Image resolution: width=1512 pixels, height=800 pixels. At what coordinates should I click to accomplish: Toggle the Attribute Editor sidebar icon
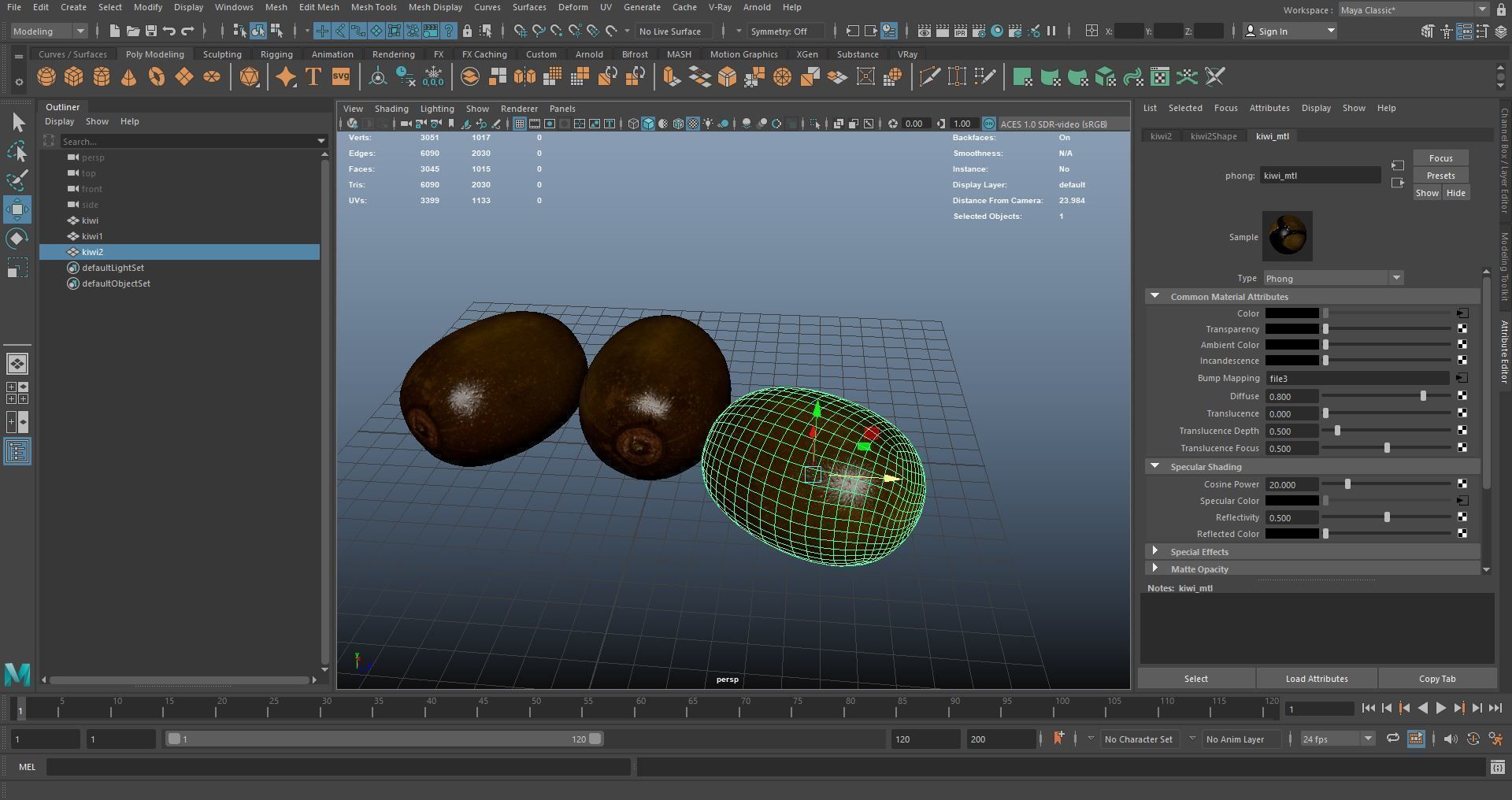click(x=1464, y=31)
